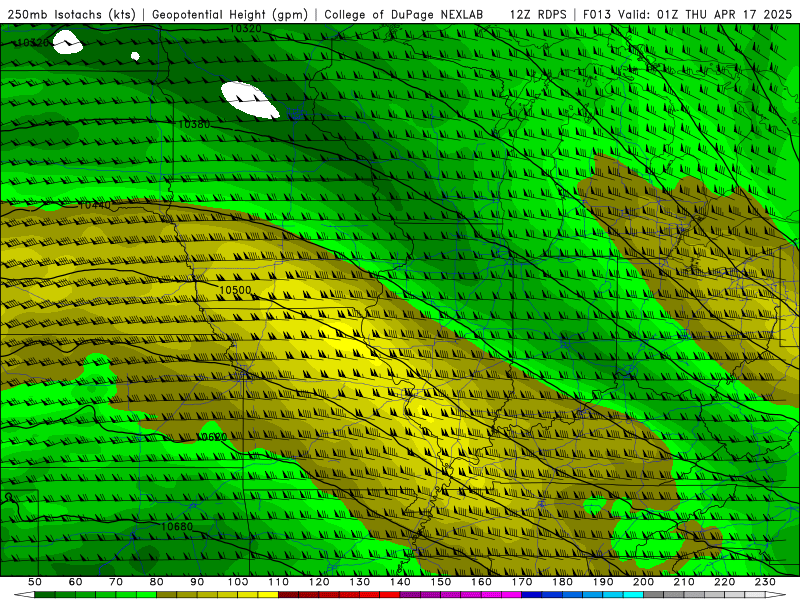Click the 10380 height contour label
This screenshot has width=800, height=600.
(194, 124)
